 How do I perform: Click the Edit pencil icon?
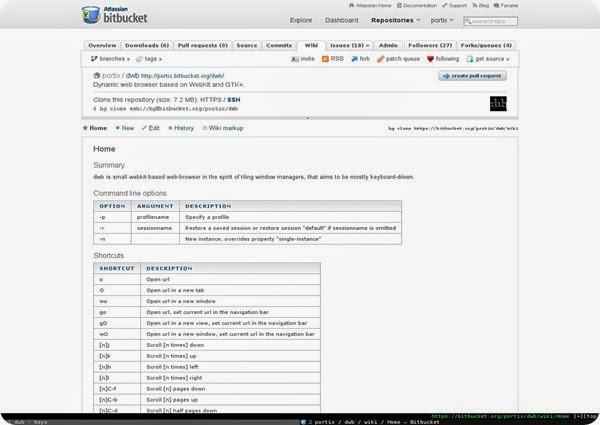144,128
